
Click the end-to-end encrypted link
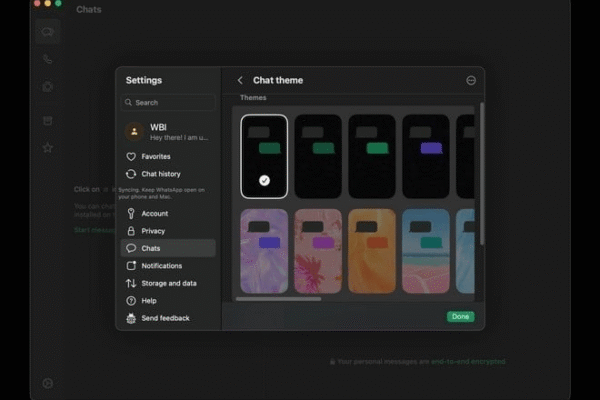[x=468, y=362]
